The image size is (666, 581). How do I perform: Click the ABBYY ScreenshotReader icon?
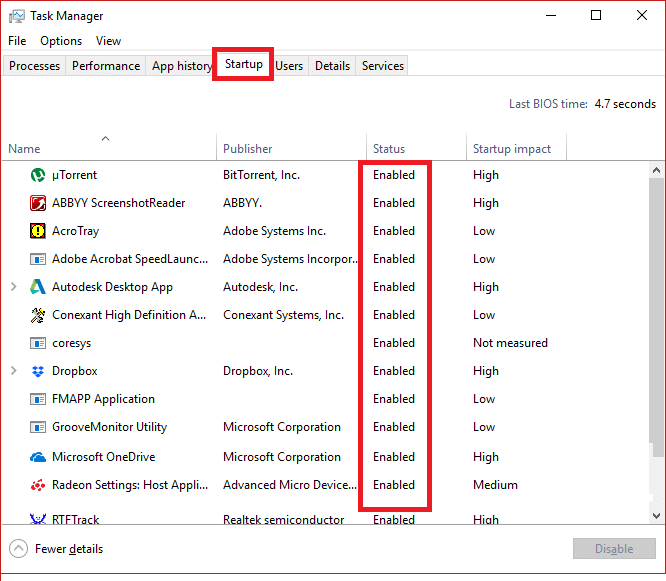pos(38,203)
